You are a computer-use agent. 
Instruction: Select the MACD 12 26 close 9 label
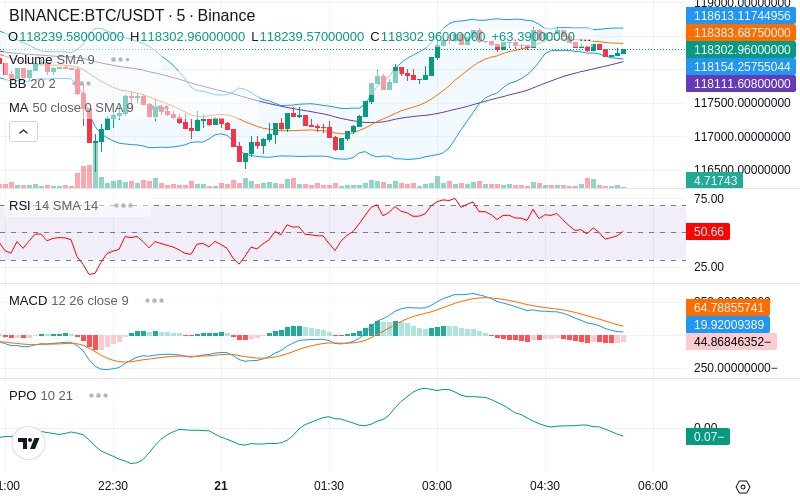[69, 301]
